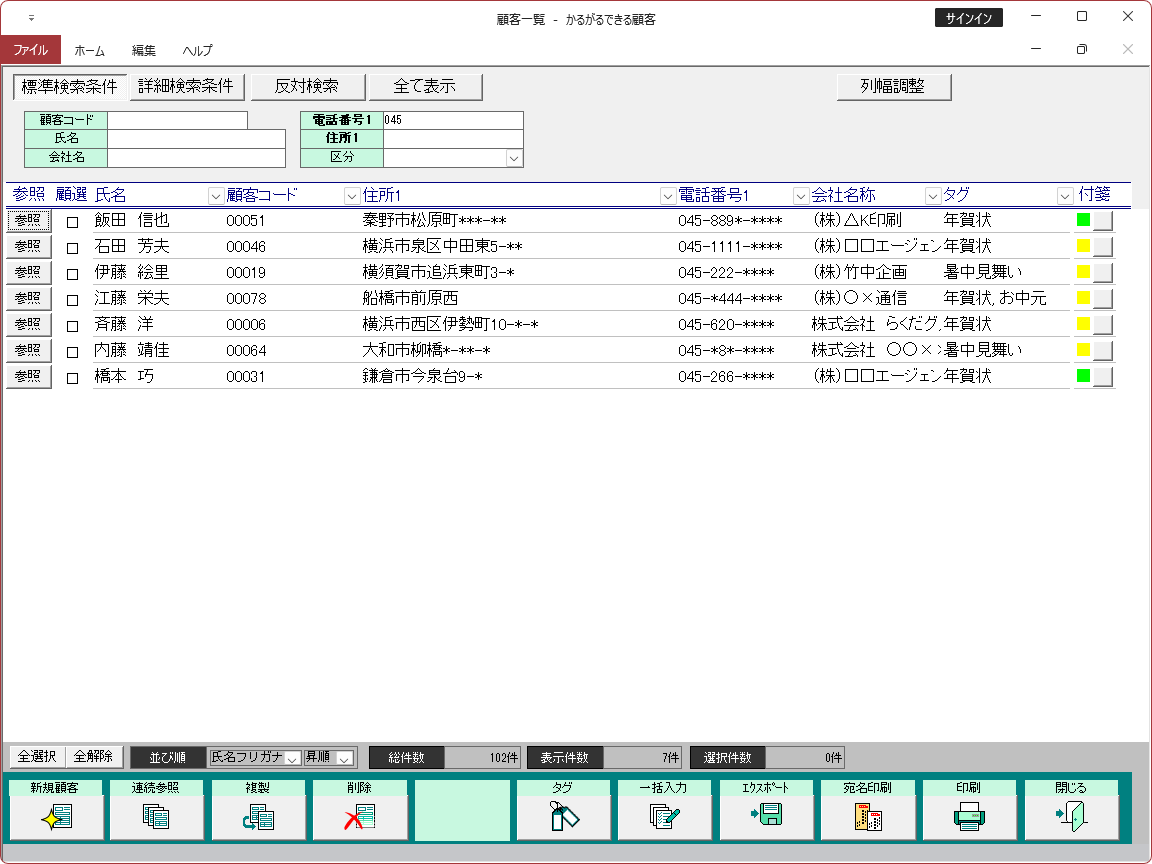
Task: Click the エクスポート export icon
Action: tap(768, 817)
